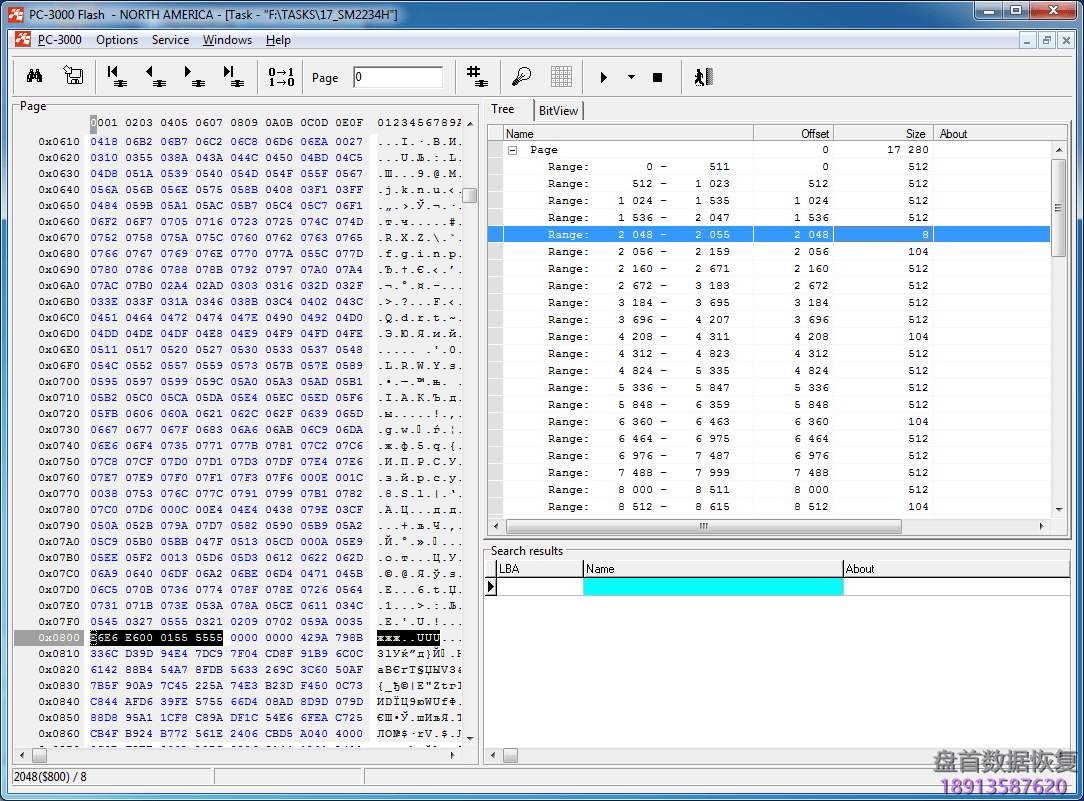Click the Offset column header
The image size is (1084, 801).
click(793, 133)
